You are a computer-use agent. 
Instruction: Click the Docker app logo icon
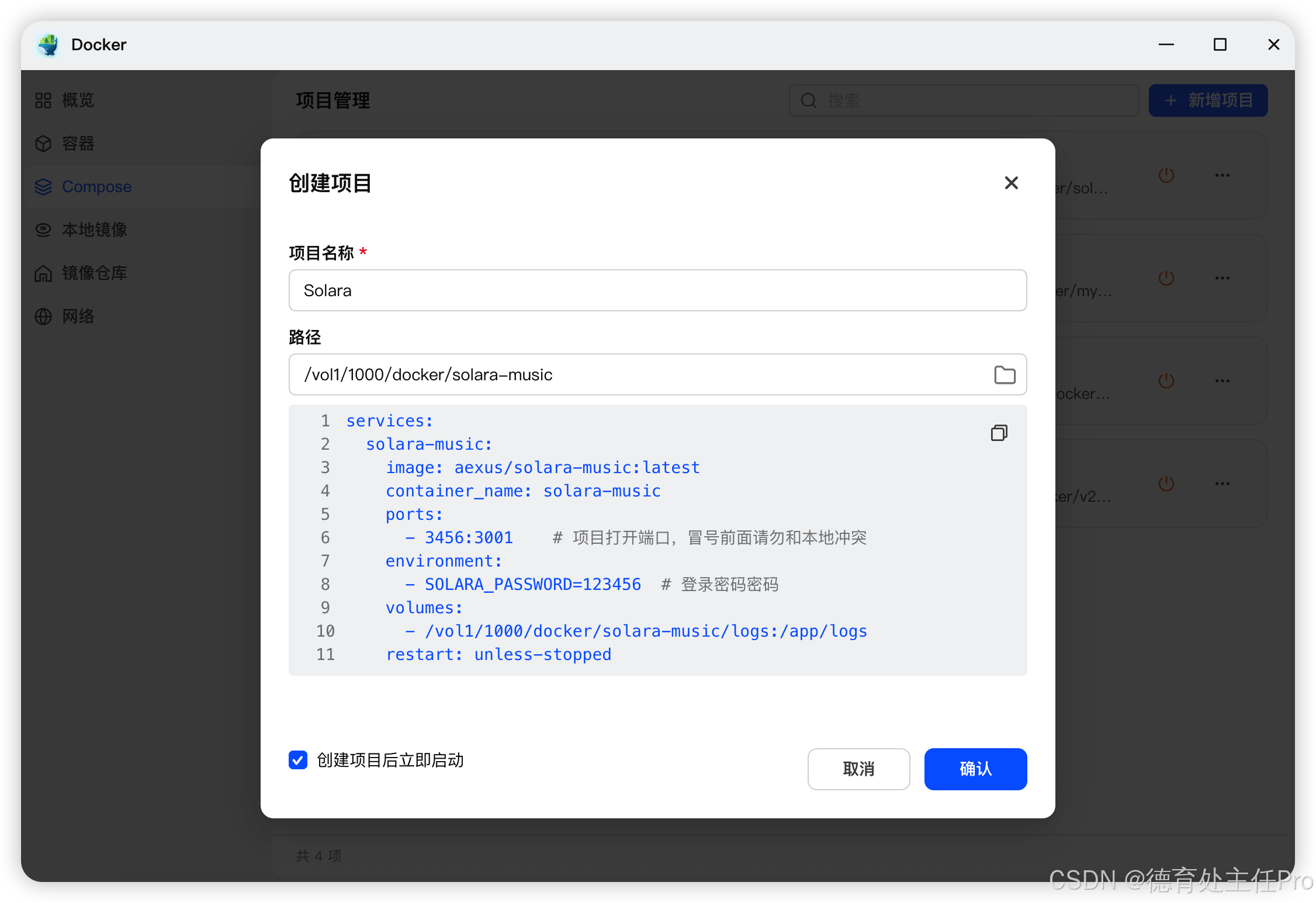point(49,45)
